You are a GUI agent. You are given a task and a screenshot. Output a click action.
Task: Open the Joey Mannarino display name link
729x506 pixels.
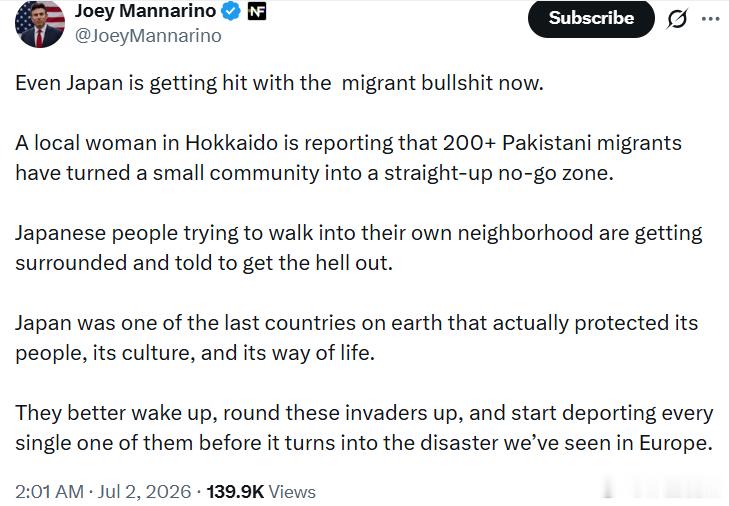(x=146, y=11)
